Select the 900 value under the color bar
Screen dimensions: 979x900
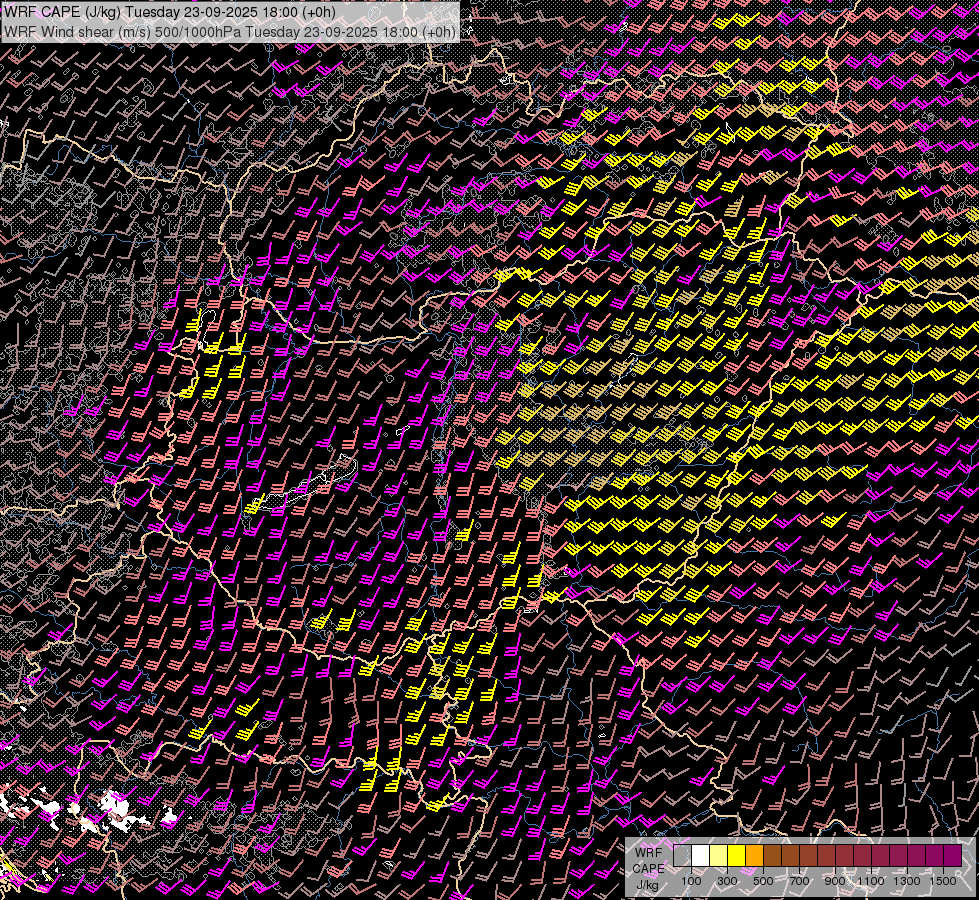[835, 881]
